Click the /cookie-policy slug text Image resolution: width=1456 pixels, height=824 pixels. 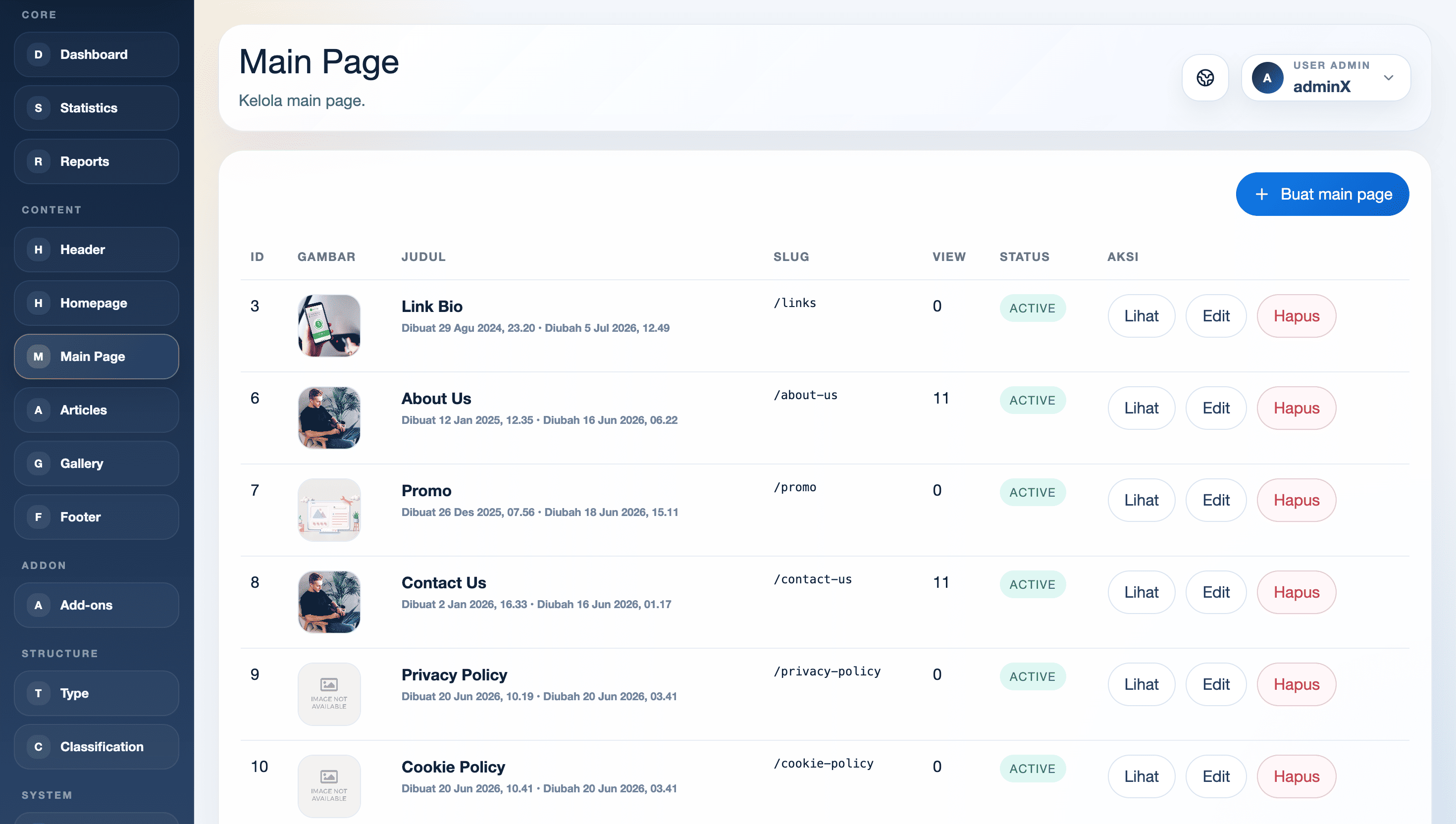(x=824, y=764)
